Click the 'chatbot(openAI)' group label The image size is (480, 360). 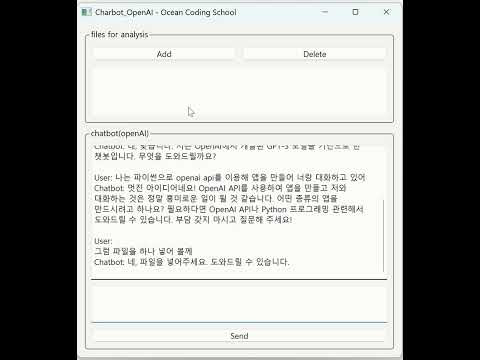[x=120, y=133]
